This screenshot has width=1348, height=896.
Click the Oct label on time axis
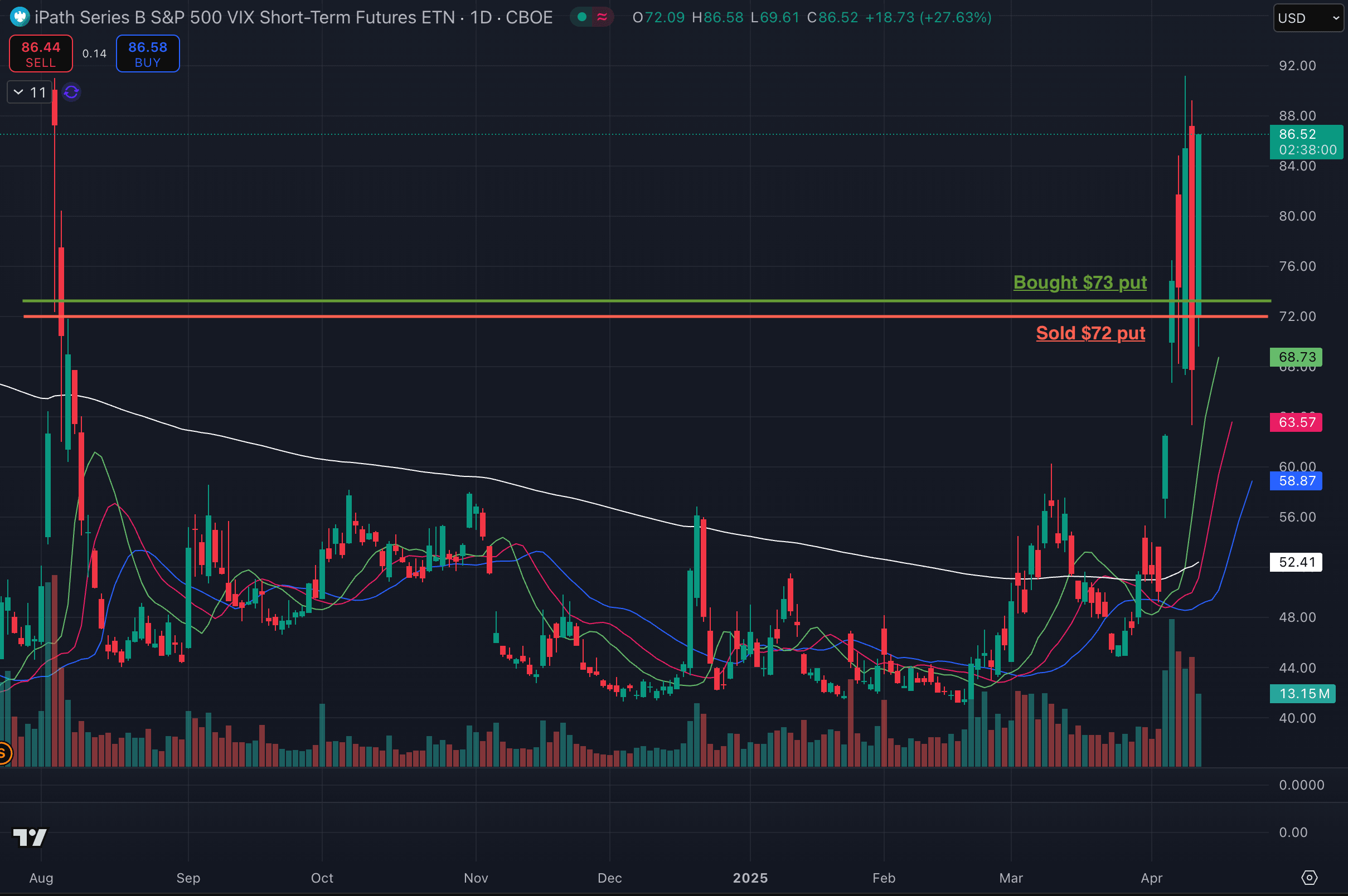click(x=322, y=878)
